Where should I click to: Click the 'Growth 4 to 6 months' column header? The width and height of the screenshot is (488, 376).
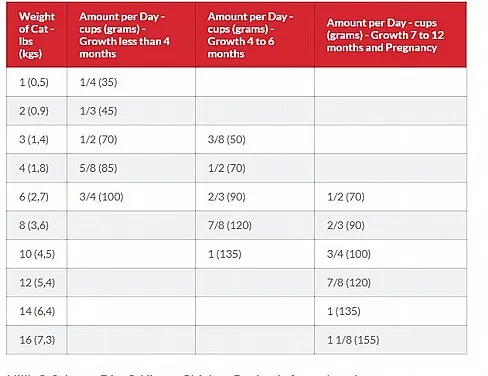pyautogui.click(x=255, y=35)
